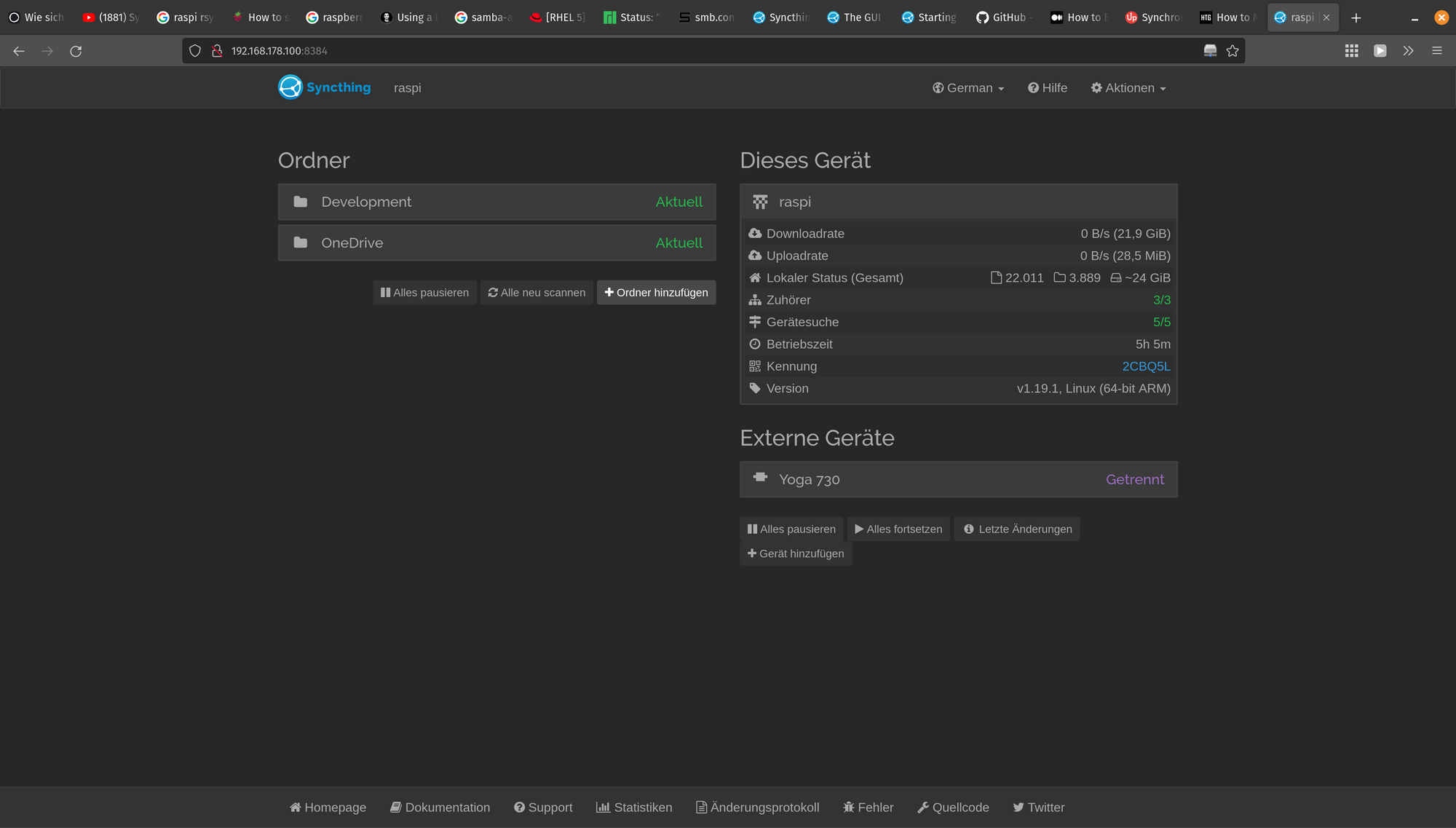Open the Support footer link
The height and width of the screenshot is (828, 1456).
(543, 808)
